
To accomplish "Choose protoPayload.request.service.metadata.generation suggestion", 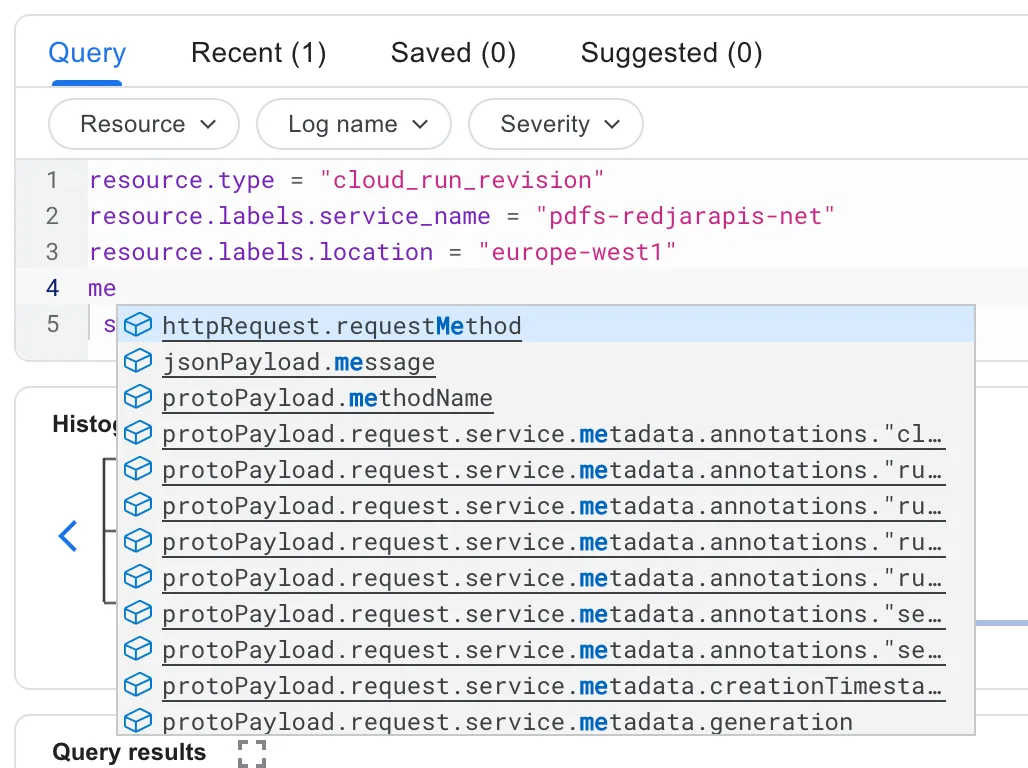I will click(x=545, y=721).
